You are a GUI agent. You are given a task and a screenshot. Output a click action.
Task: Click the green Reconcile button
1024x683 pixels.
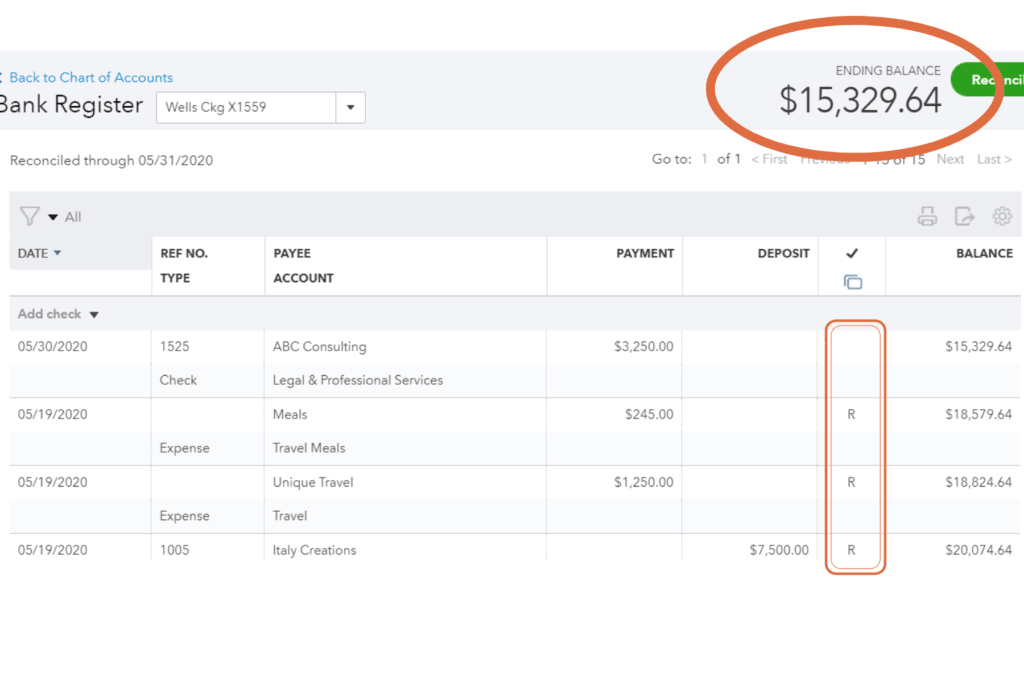tap(990, 80)
